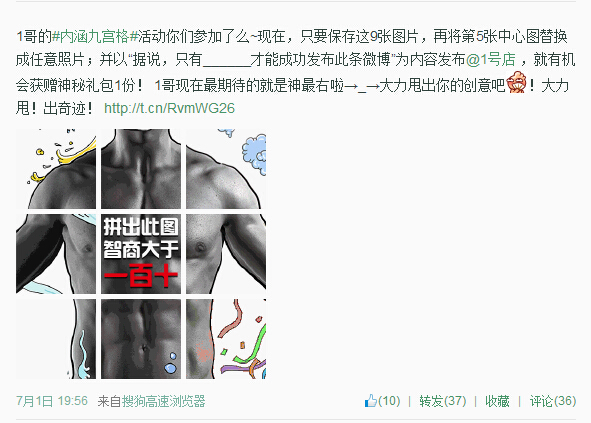Select middle-left tile showing arm
591x423 pixels.
(x=56, y=254)
